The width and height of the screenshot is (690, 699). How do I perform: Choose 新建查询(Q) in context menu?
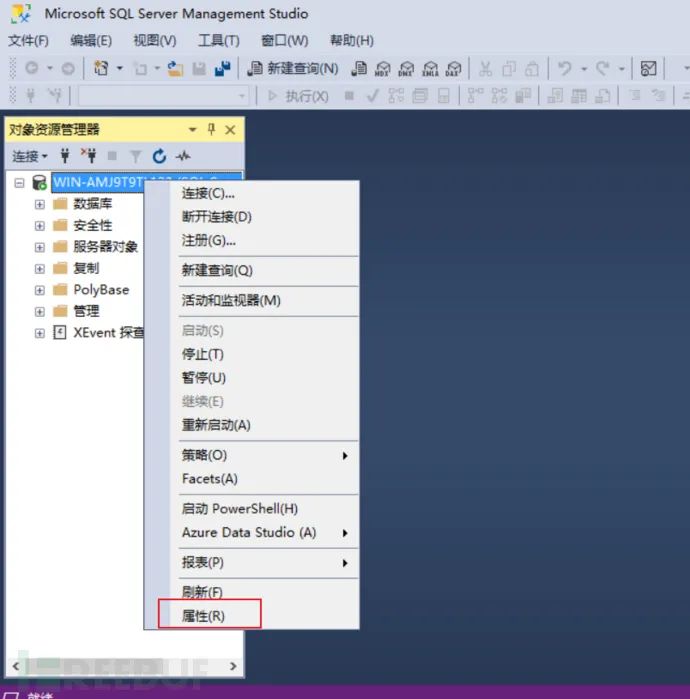(252, 271)
